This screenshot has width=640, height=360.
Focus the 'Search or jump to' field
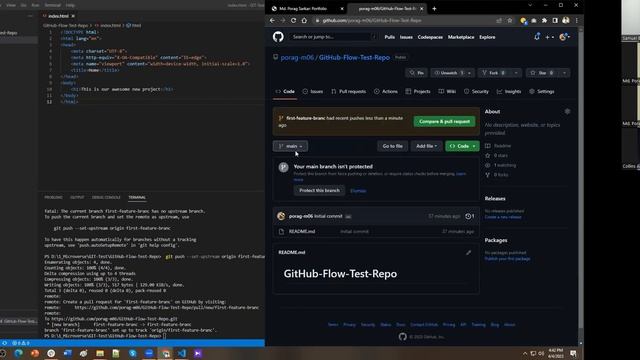[x=333, y=37]
